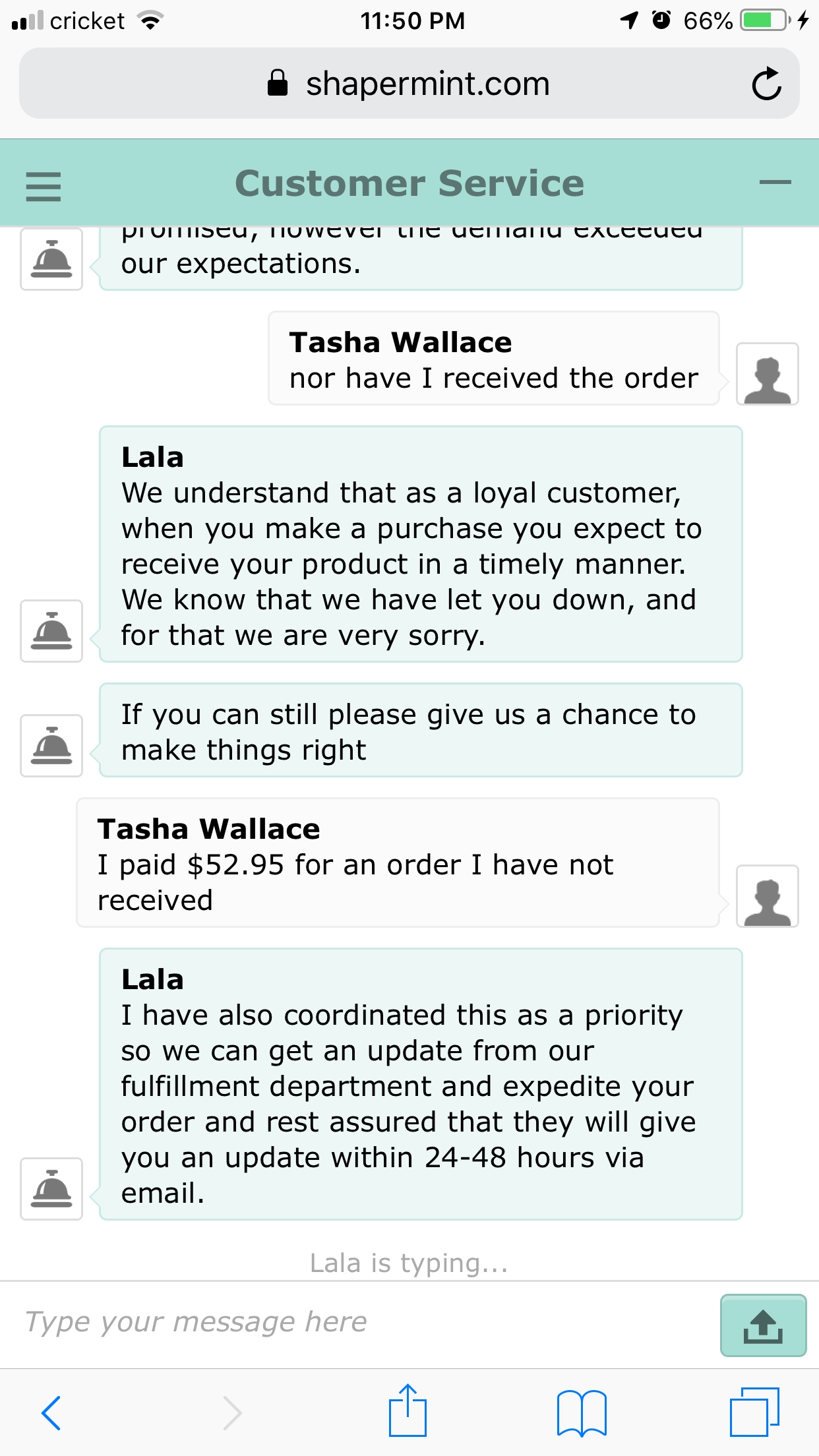Tap the 'I paid $52.95' message bubble

pyautogui.click(x=397, y=863)
